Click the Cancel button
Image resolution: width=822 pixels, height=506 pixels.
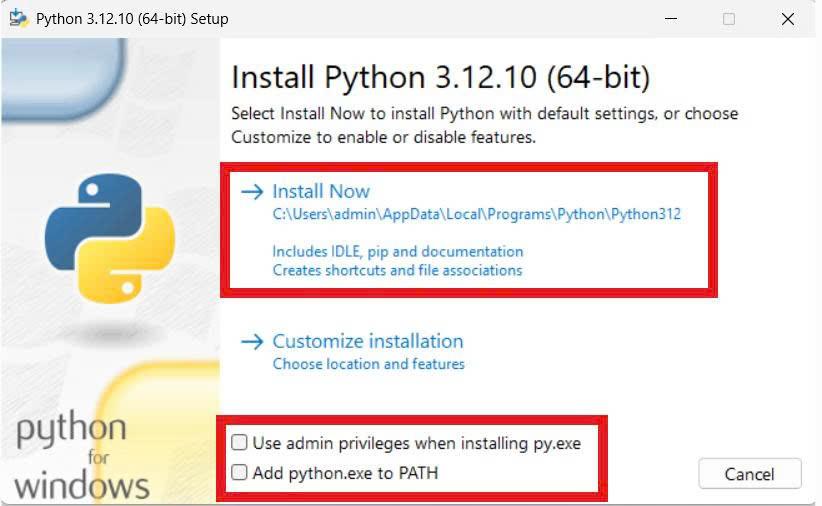pos(750,474)
